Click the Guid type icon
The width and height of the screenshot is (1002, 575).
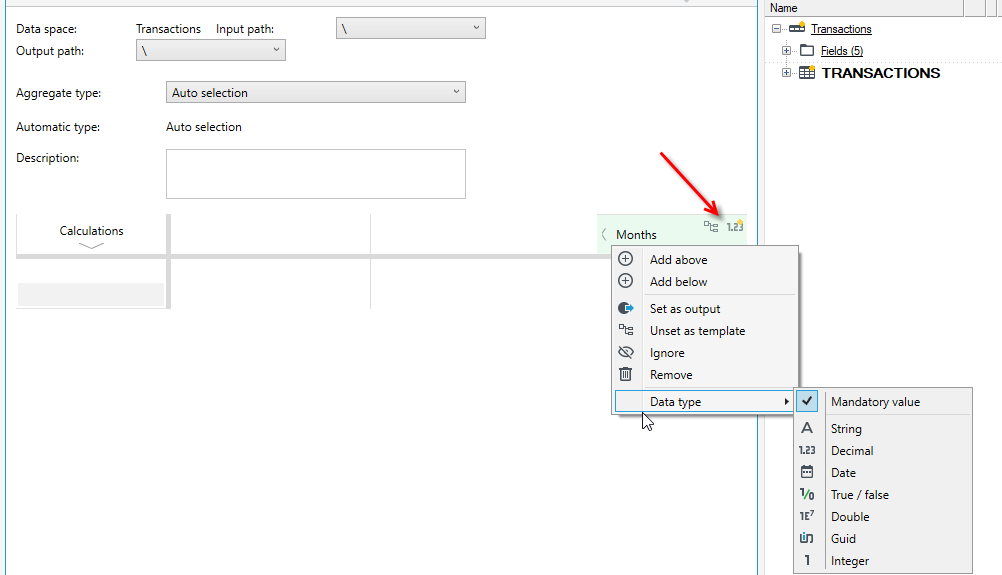coord(807,538)
